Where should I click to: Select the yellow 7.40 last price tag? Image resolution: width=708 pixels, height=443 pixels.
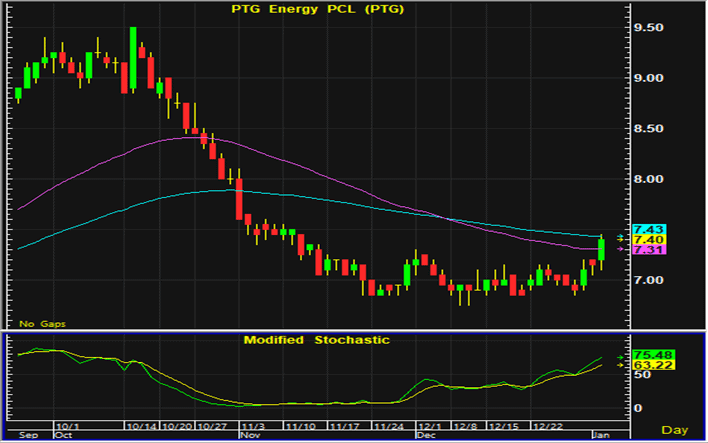tap(656, 240)
